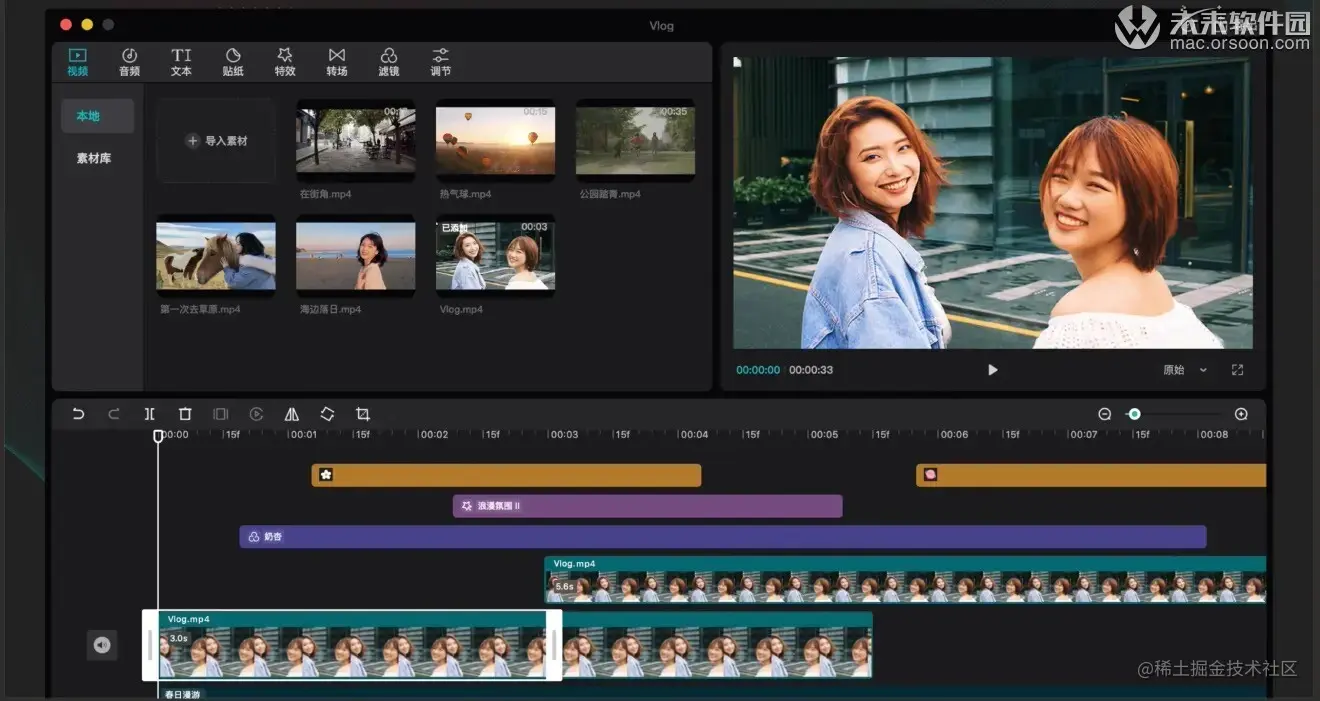Delete the selected clip with trash icon
Image resolution: width=1320 pixels, height=701 pixels.
point(185,414)
